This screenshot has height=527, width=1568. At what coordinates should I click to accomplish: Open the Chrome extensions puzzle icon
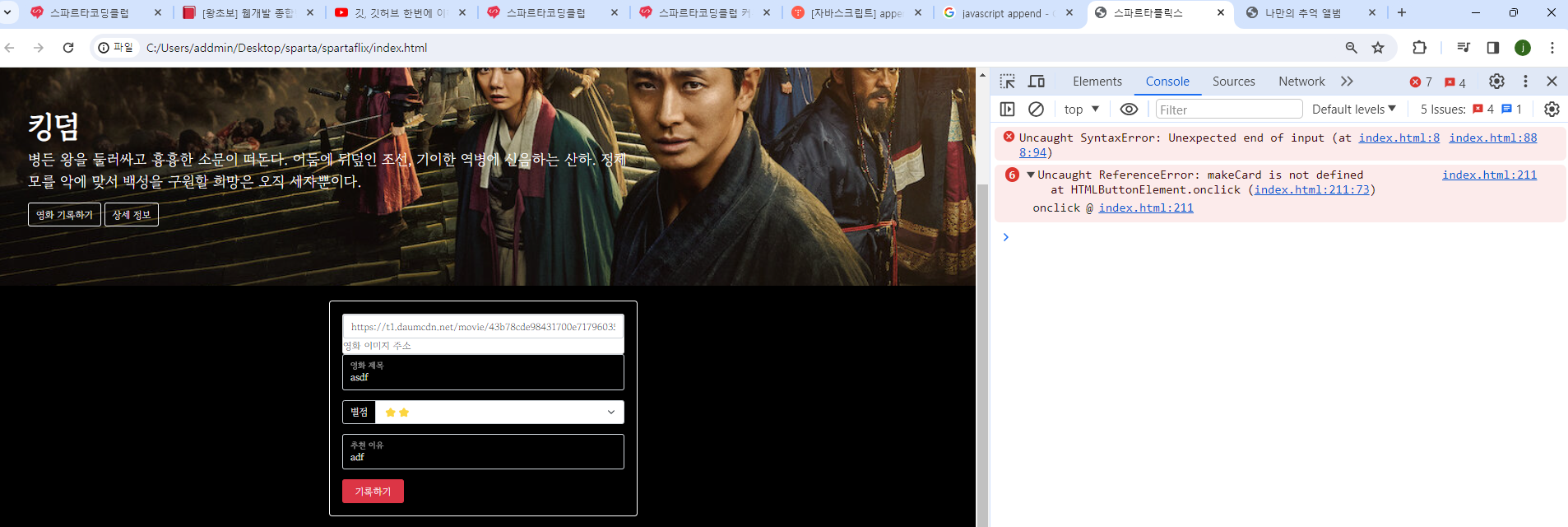[x=1419, y=48]
